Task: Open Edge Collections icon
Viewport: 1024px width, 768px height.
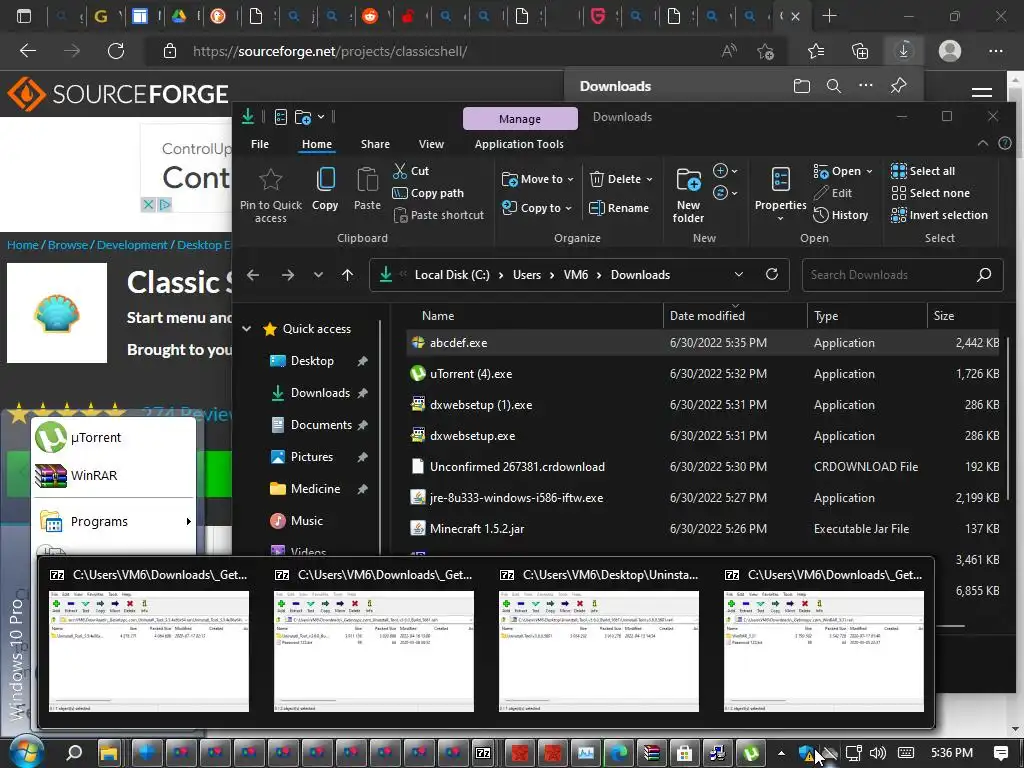Action: (860, 51)
